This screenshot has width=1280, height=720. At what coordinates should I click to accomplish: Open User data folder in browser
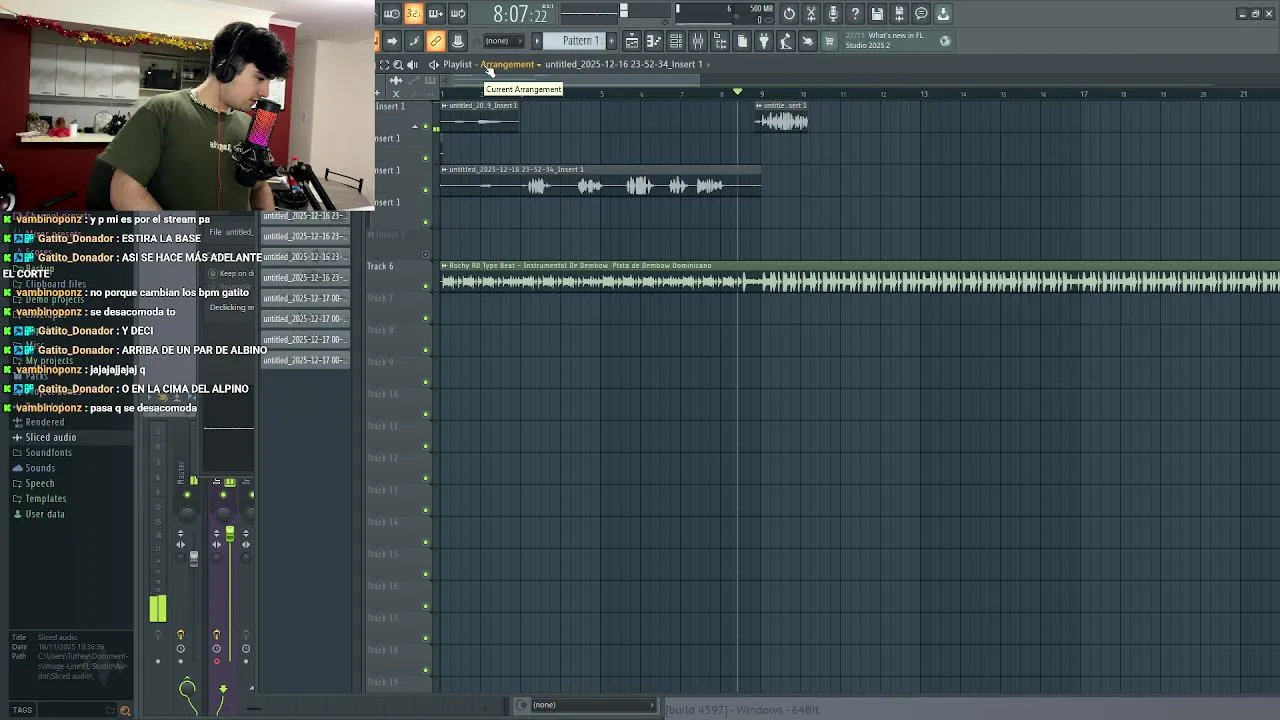(44, 514)
